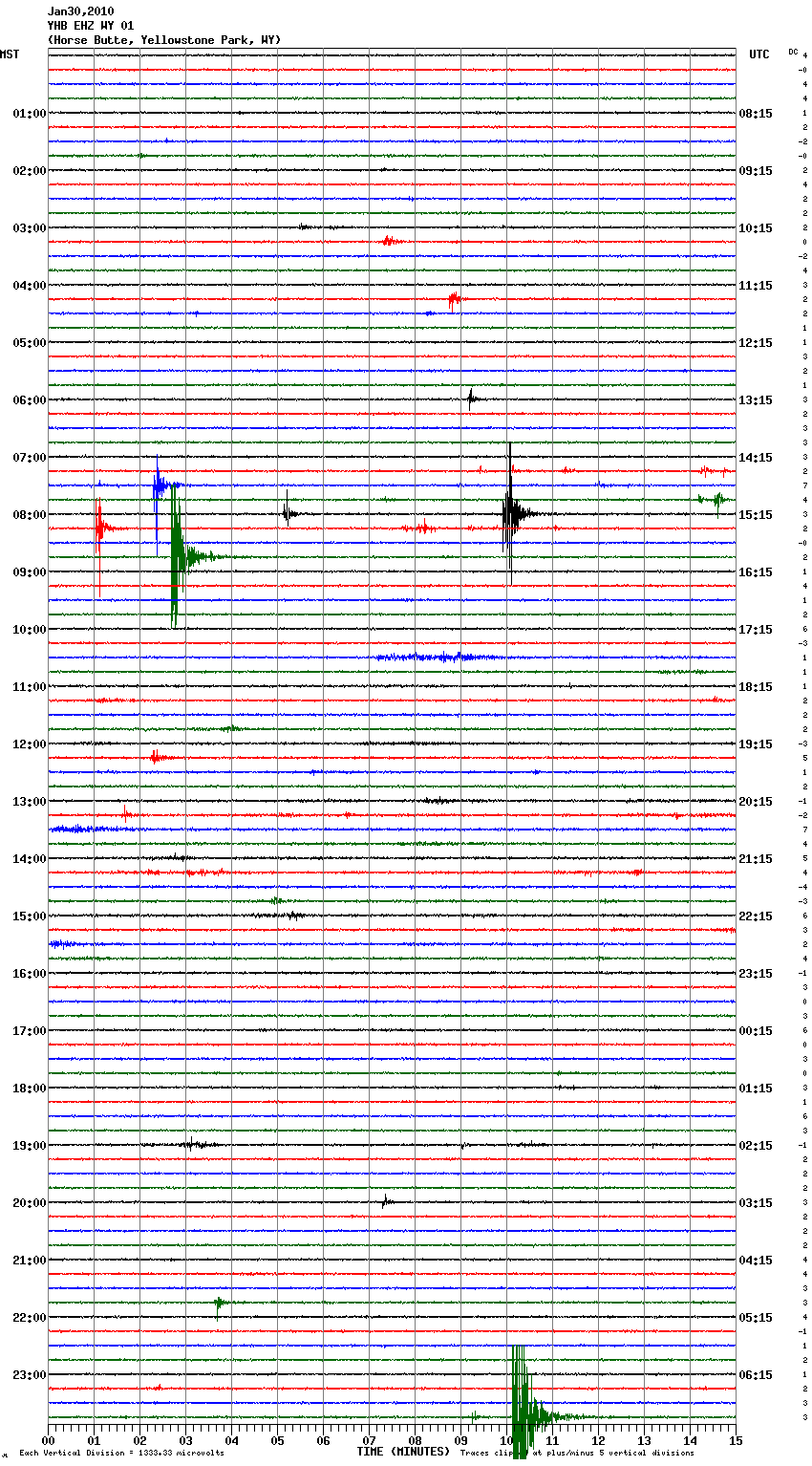This screenshot has width=812, height=1466.
Task: Click the blue tremor burst below 10:00 row
Action: click(x=435, y=657)
